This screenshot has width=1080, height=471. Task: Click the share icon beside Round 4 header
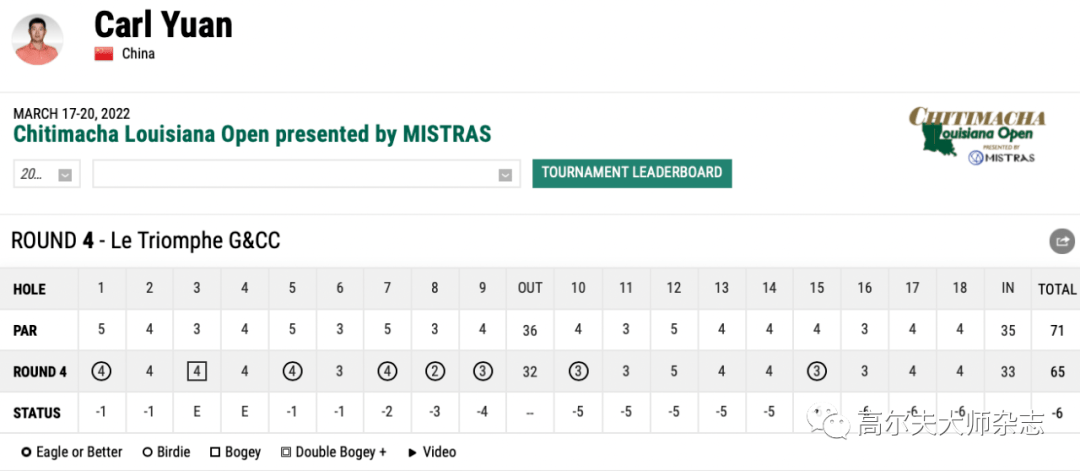1061,241
